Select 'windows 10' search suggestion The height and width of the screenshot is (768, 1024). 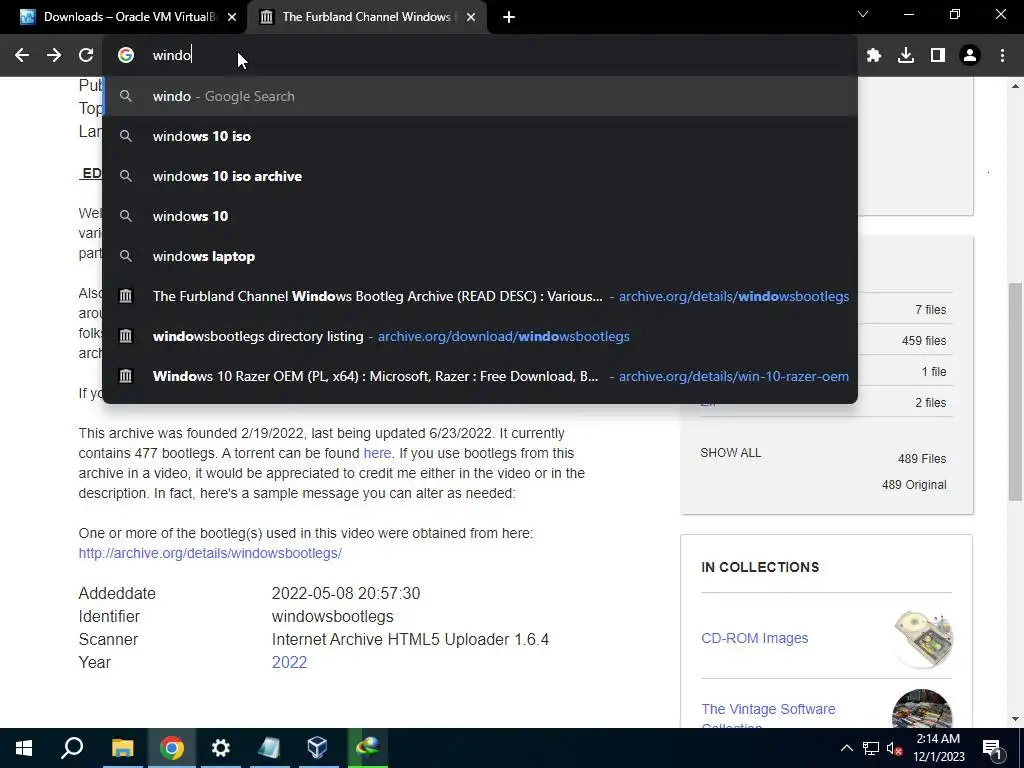[x=480, y=216]
